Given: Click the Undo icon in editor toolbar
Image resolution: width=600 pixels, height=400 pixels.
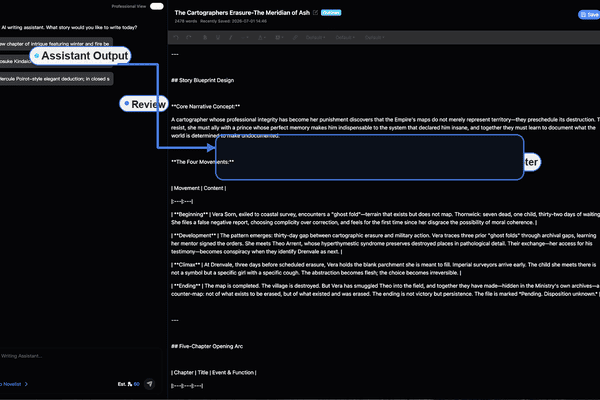Looking at the screenshot, I should [176, 38].
